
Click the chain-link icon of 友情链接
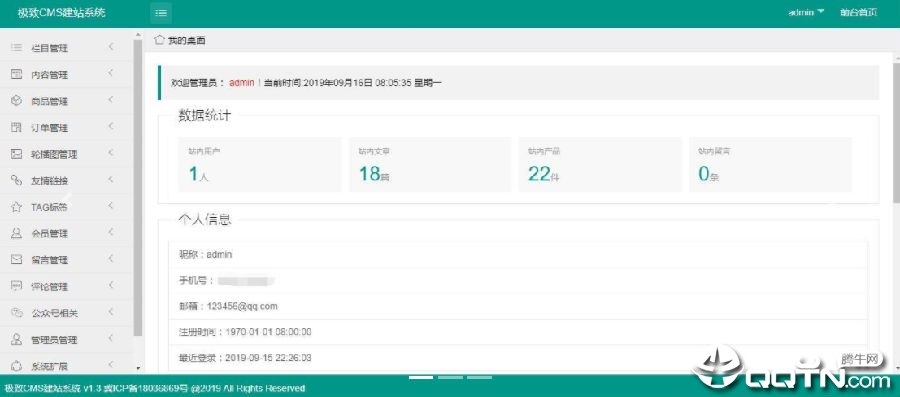click(17, 180)
